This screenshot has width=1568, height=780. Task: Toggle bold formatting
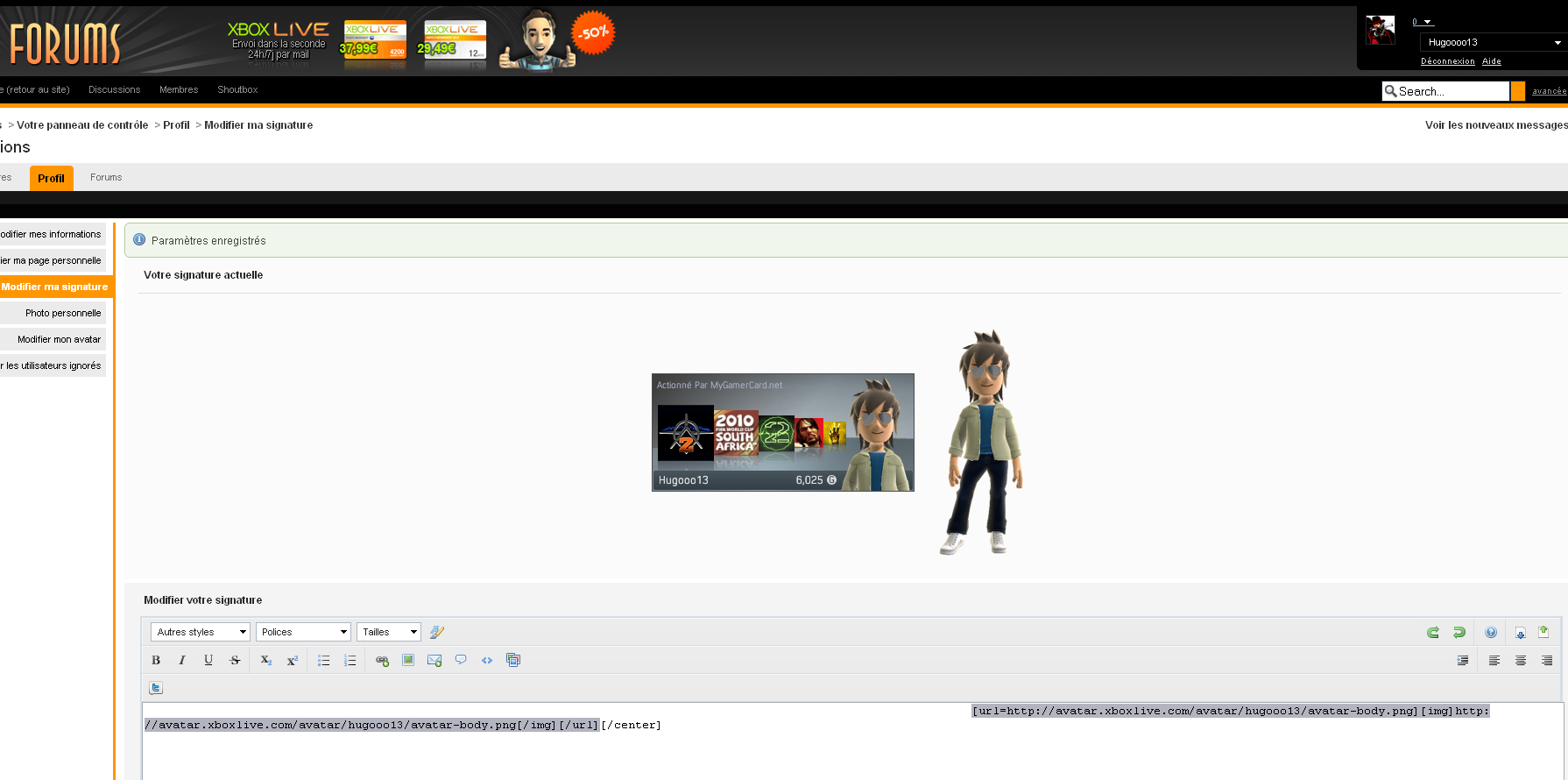point(156,661)
